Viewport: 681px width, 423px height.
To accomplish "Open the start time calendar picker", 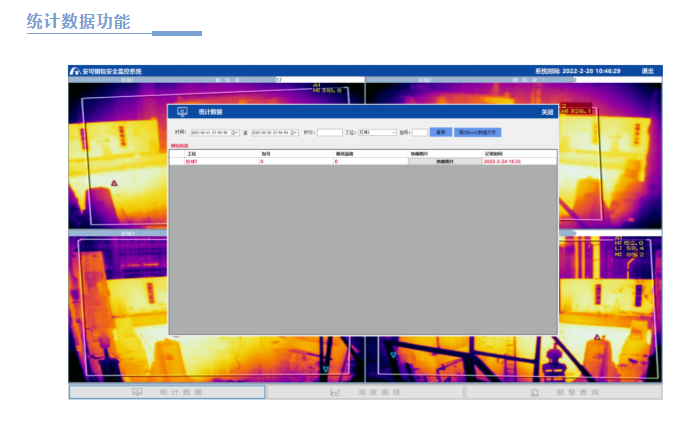I will 235,132.
